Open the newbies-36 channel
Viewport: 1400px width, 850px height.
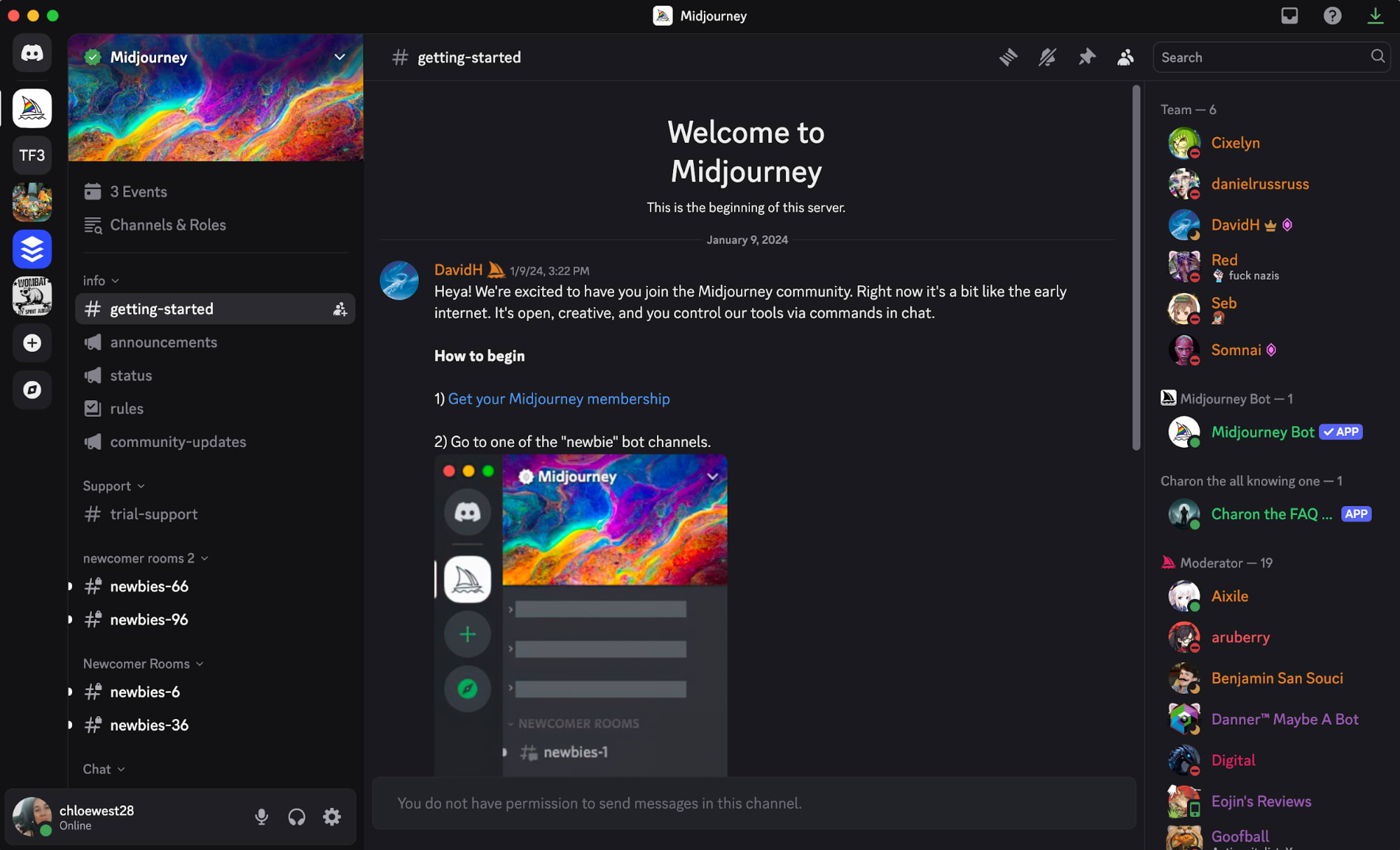pos(215,725)
